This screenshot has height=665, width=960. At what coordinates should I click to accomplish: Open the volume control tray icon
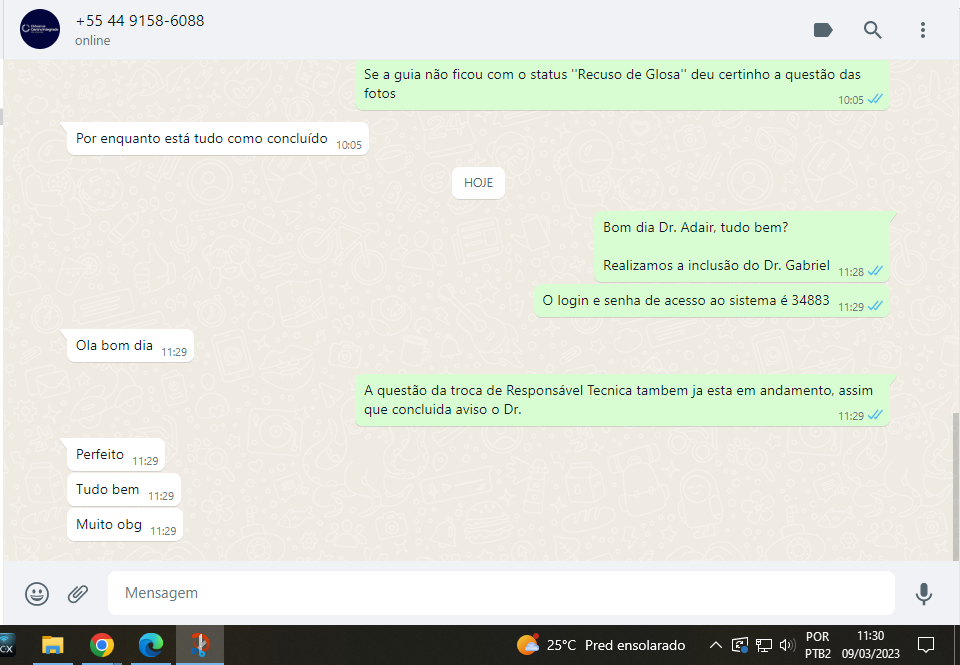[787, 645]
